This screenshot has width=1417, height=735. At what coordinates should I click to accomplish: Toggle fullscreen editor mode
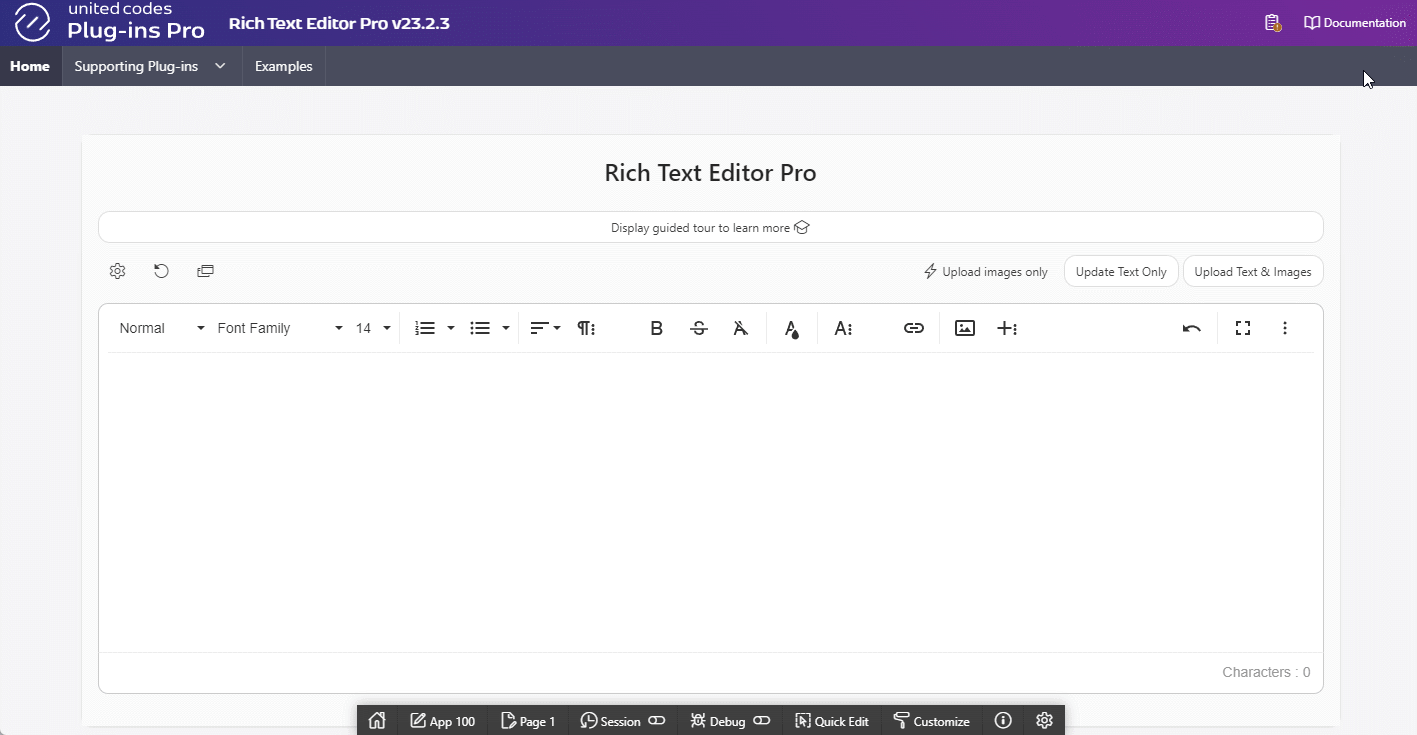[x=1243, y=328]
